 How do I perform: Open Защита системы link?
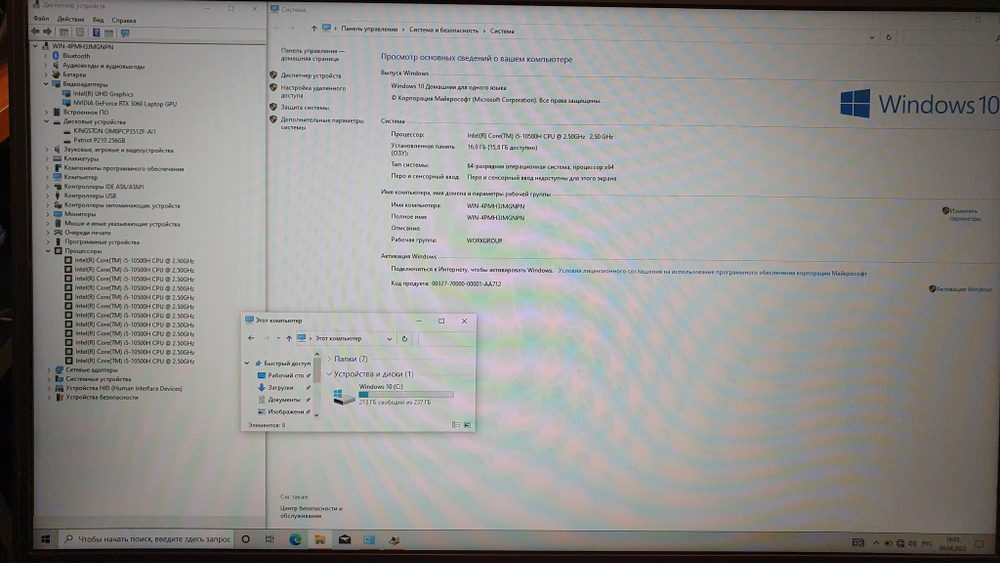[x=305, y=107]
